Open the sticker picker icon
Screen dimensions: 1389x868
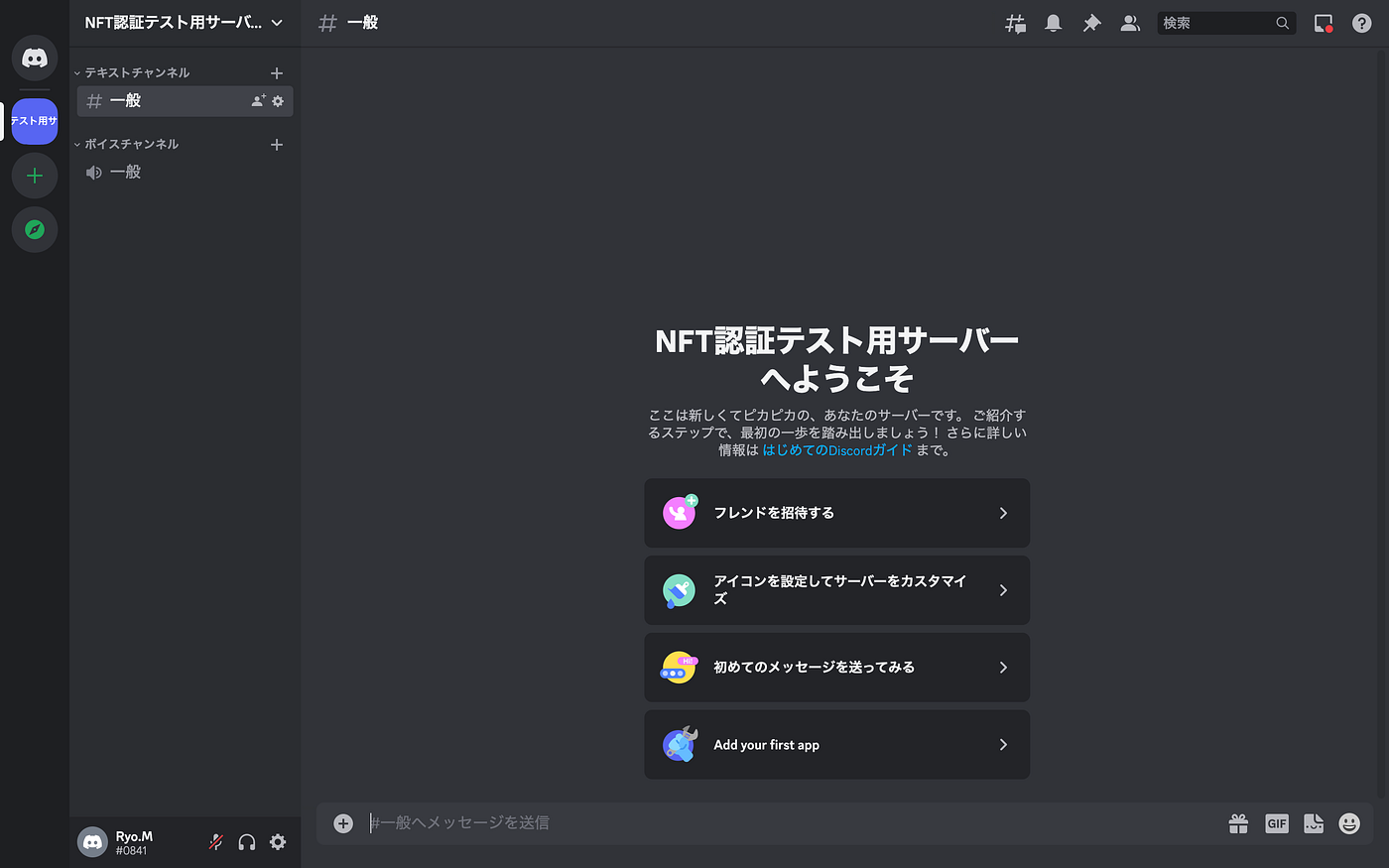[x=1314, y=823]
